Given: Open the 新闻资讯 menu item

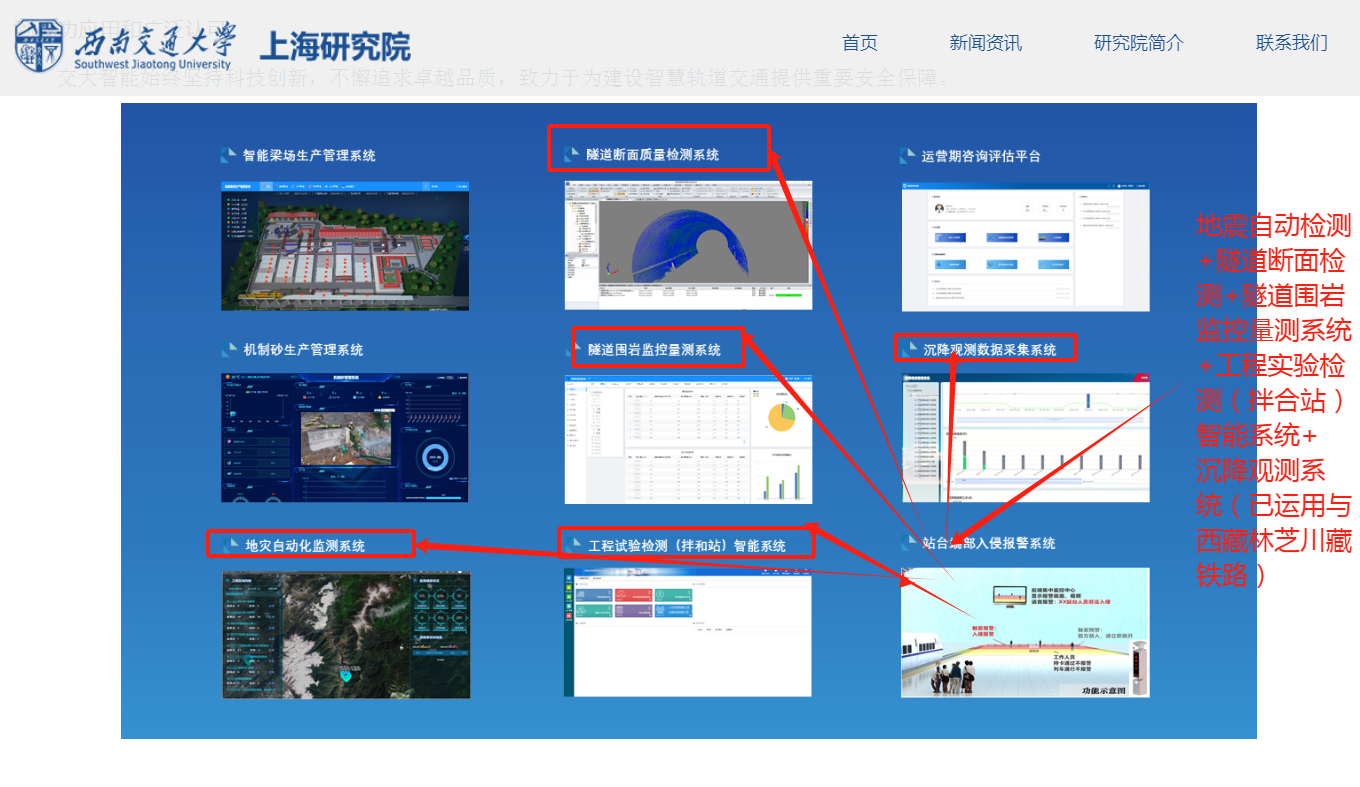Looking at the screenshot, I should pos(986,43).
